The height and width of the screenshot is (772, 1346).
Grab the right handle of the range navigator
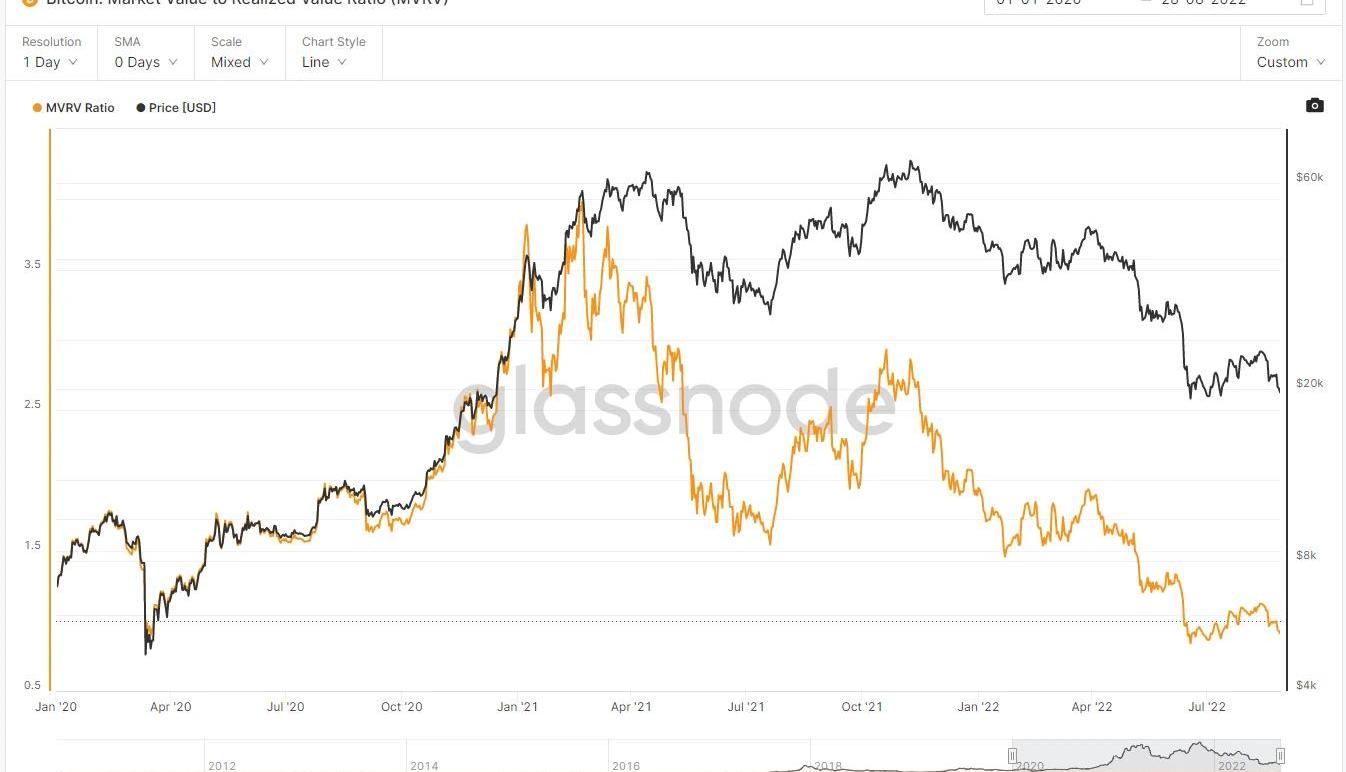point(1280,756)
